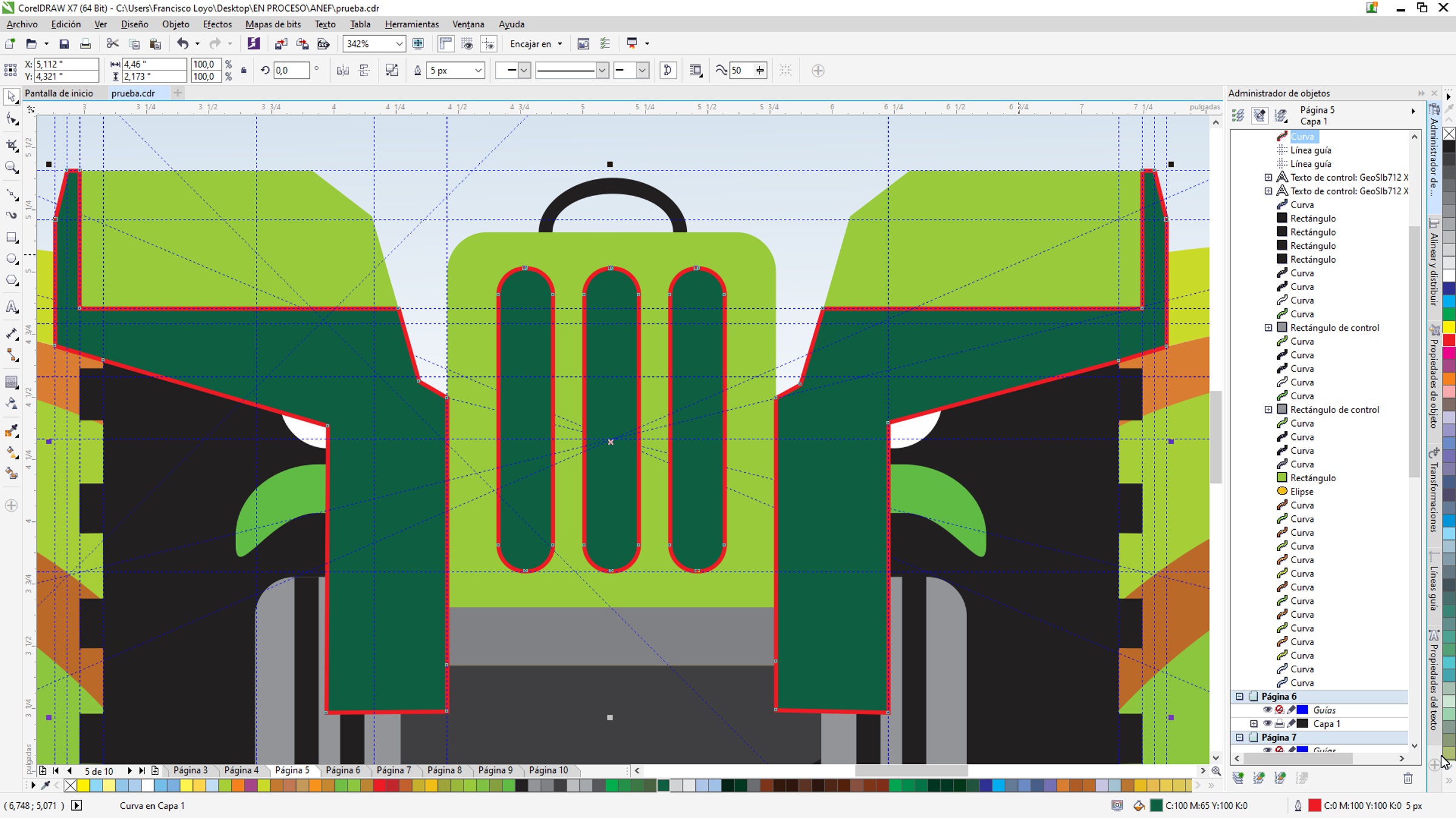1456x818 pixels.
Task: Click the rotation angle input field
Action: [x=291, y=70]
